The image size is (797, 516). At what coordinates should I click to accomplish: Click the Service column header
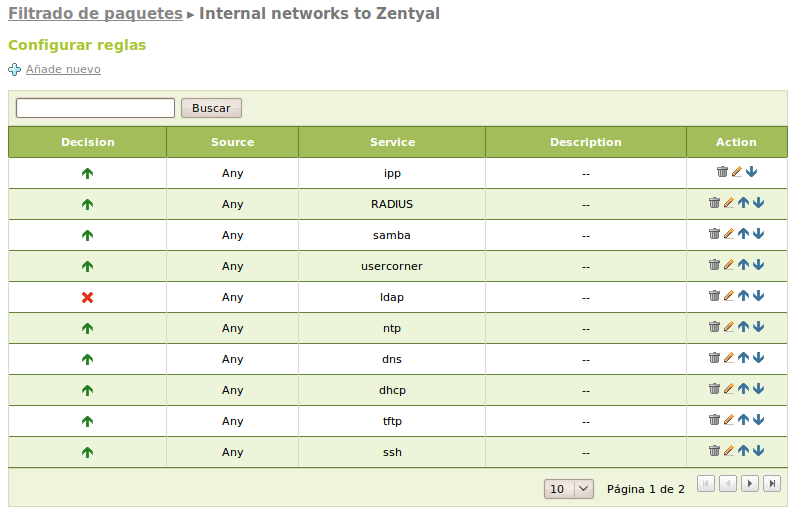[392, 142]
